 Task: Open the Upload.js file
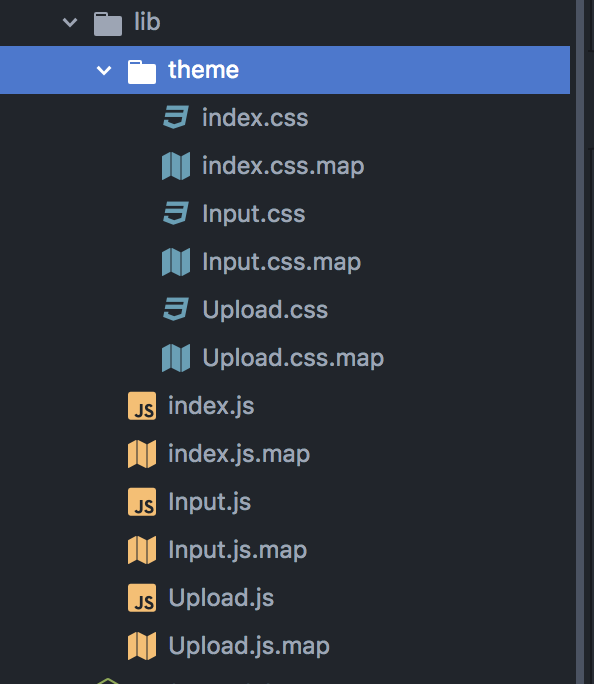221,598
